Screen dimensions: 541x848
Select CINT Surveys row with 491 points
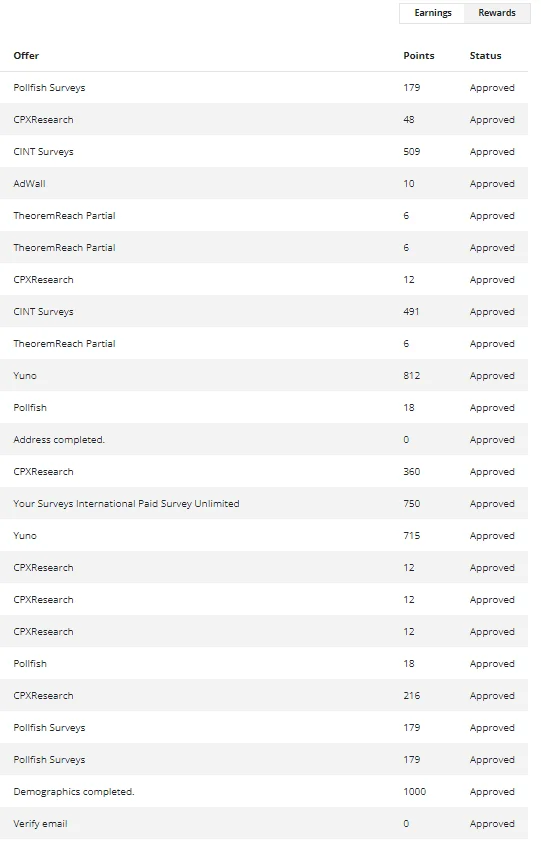[264, 312]
